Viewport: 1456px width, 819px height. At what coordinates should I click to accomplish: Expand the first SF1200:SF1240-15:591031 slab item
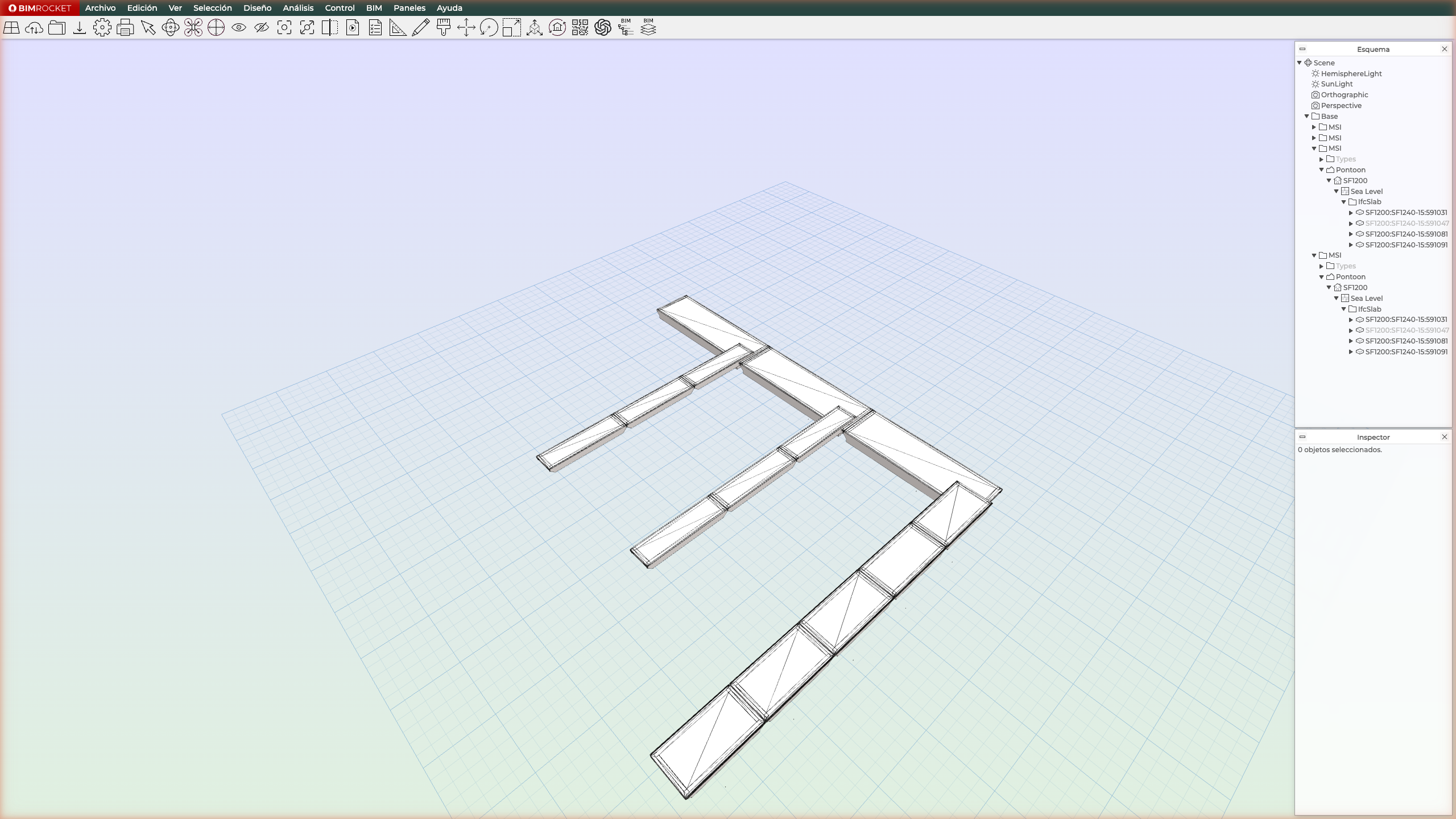[x=1351, y=213]
